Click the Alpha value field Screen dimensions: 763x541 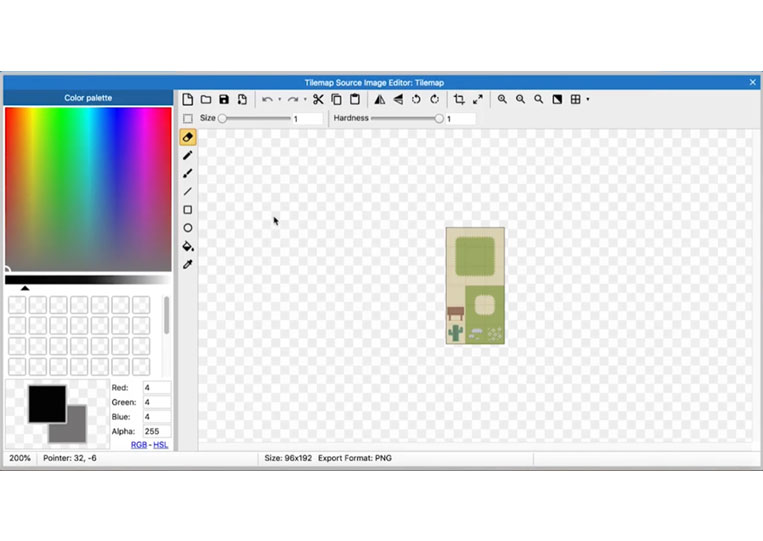tap(157, 432)
